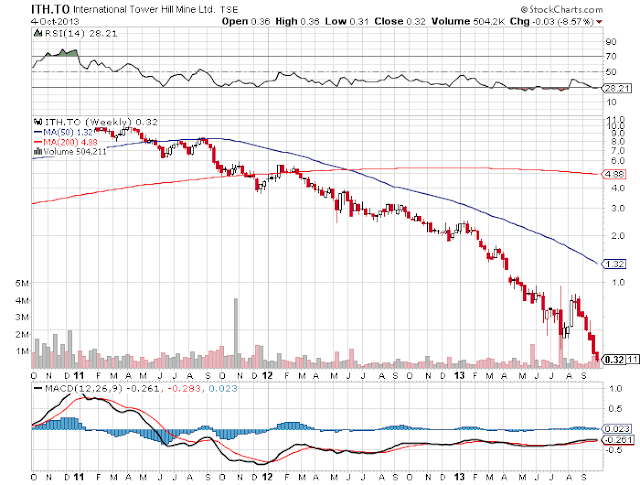Viewport: 640px width, 485px height.
Task: Click the 4-Oct-2013 date label
Action: click(55, 21)
